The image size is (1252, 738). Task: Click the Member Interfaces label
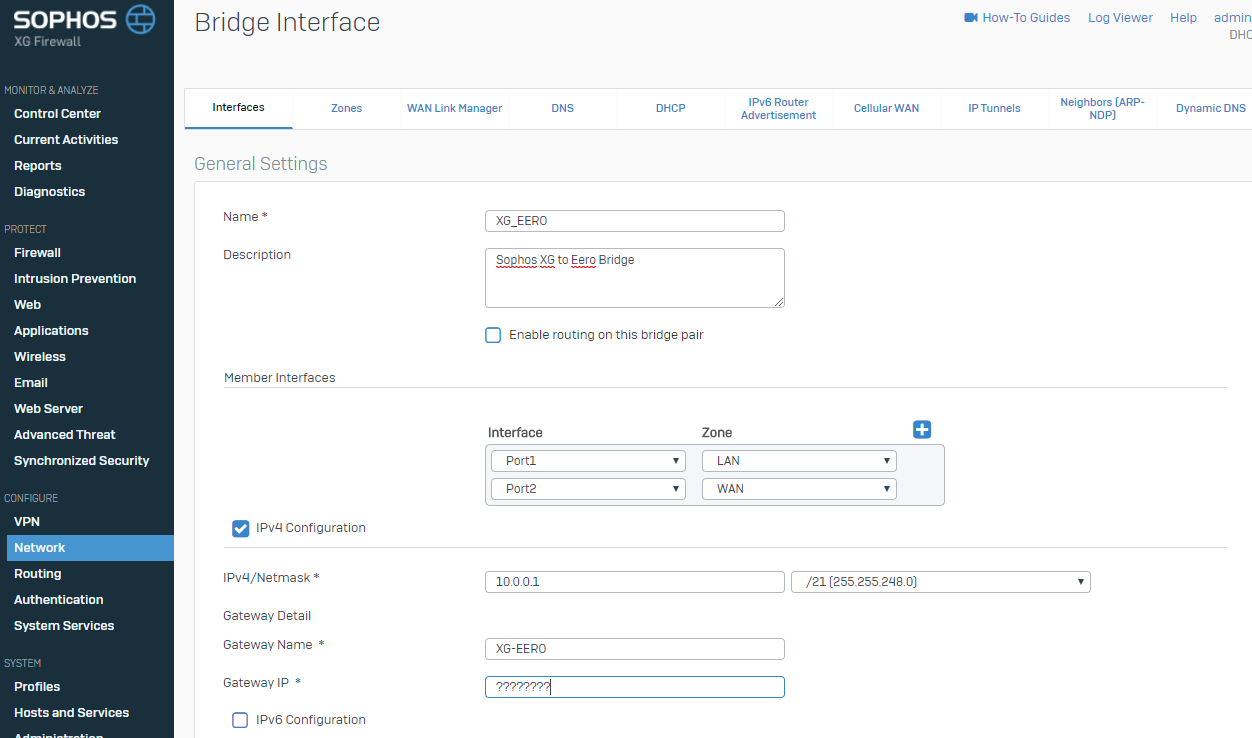coord(280,378)
